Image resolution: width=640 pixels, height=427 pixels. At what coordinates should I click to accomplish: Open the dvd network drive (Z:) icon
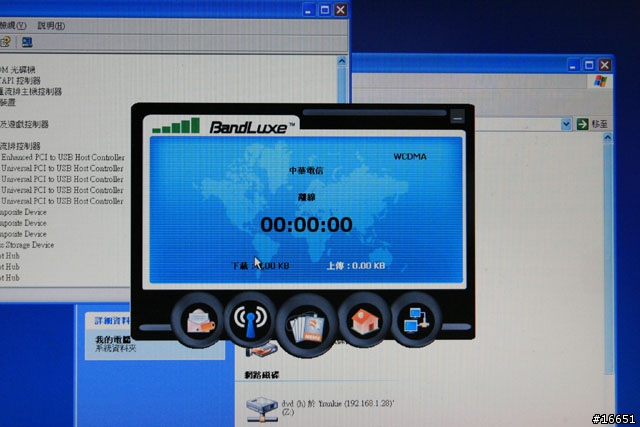coord(262,409)
